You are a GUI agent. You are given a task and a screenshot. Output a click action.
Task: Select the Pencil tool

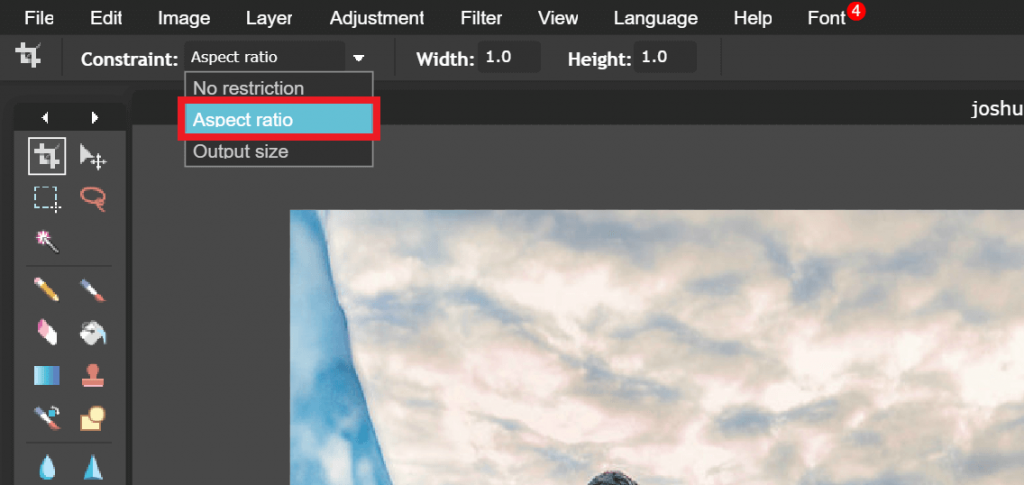click(x=47, y=290)
